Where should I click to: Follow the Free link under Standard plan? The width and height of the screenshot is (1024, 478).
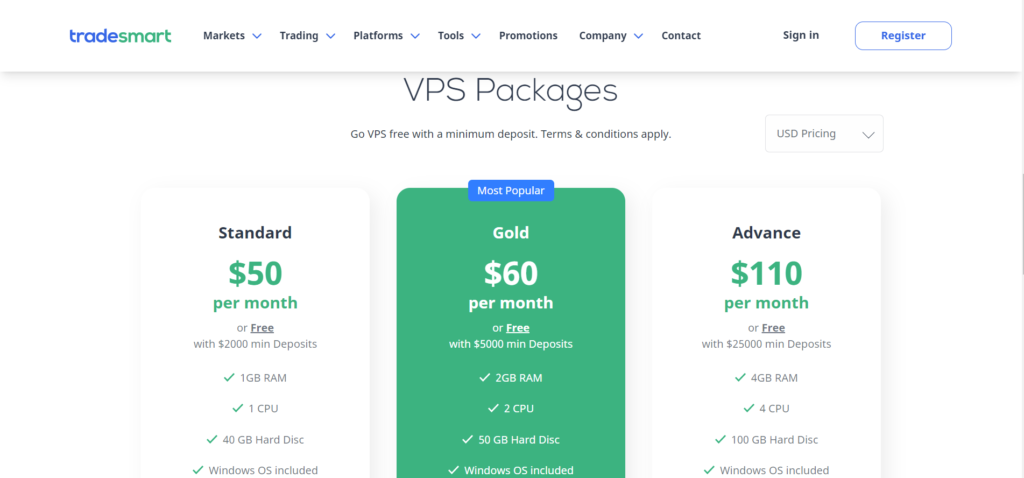coord(262,328)
